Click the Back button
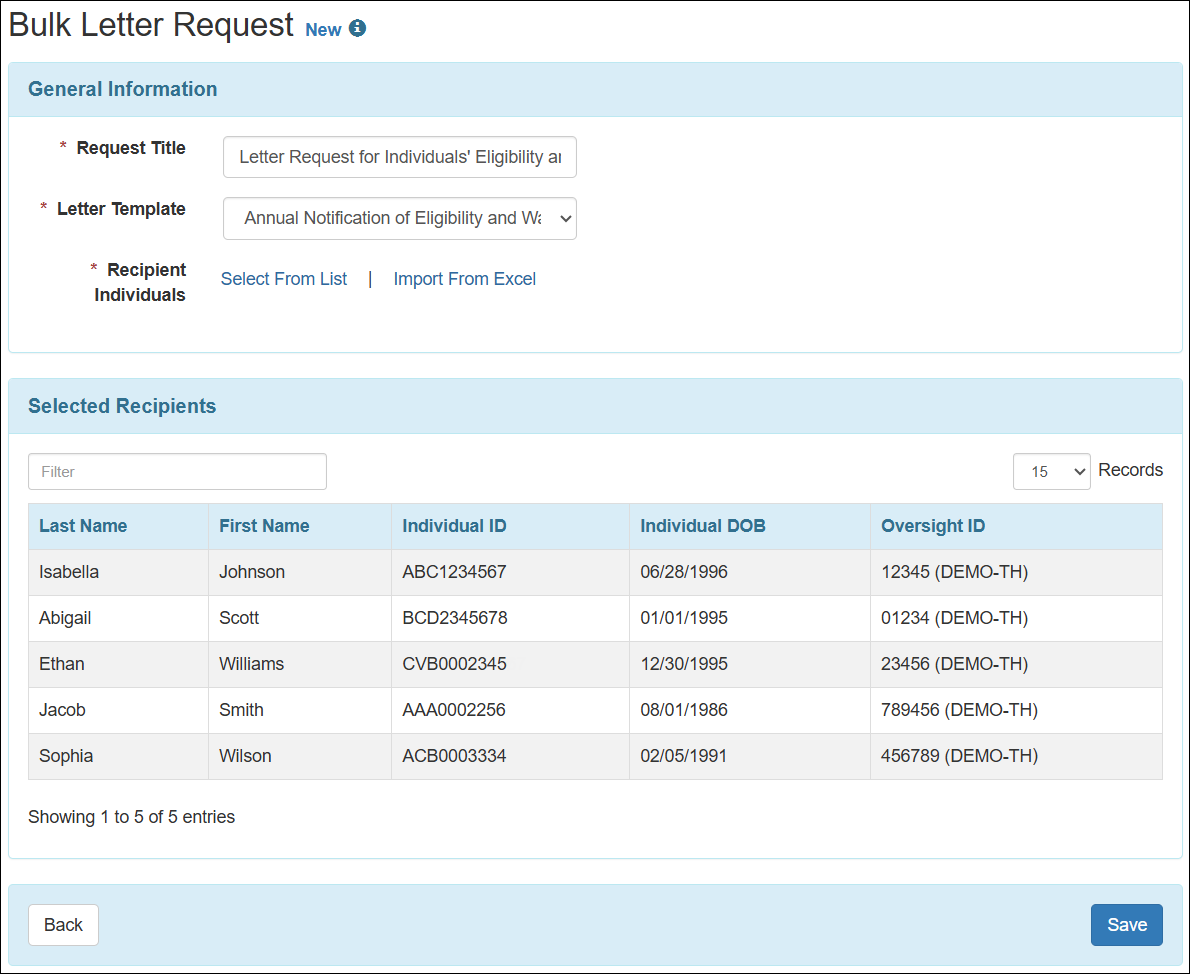 tap(64, 925)
